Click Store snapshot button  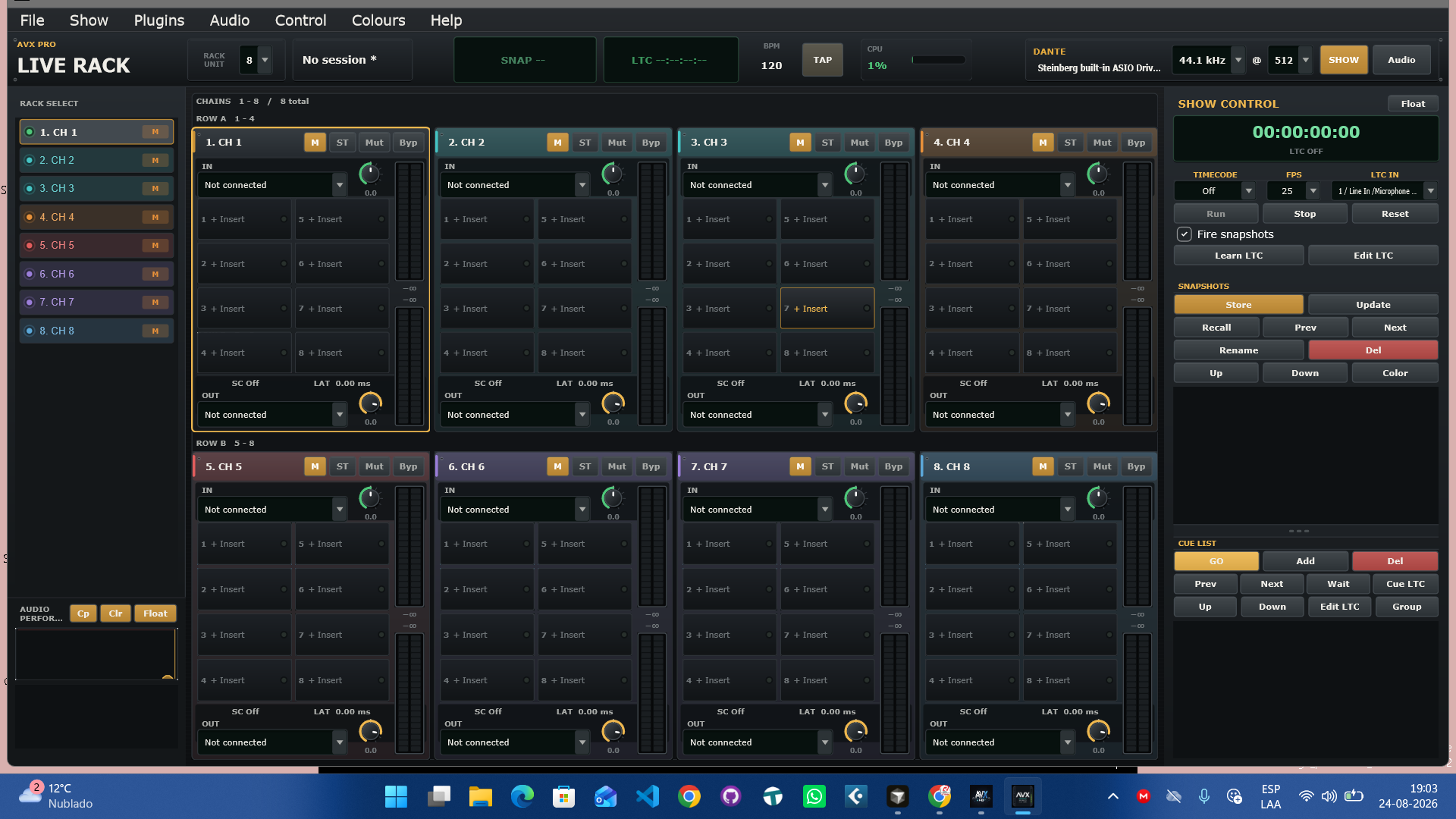(x=1238, y=305)
